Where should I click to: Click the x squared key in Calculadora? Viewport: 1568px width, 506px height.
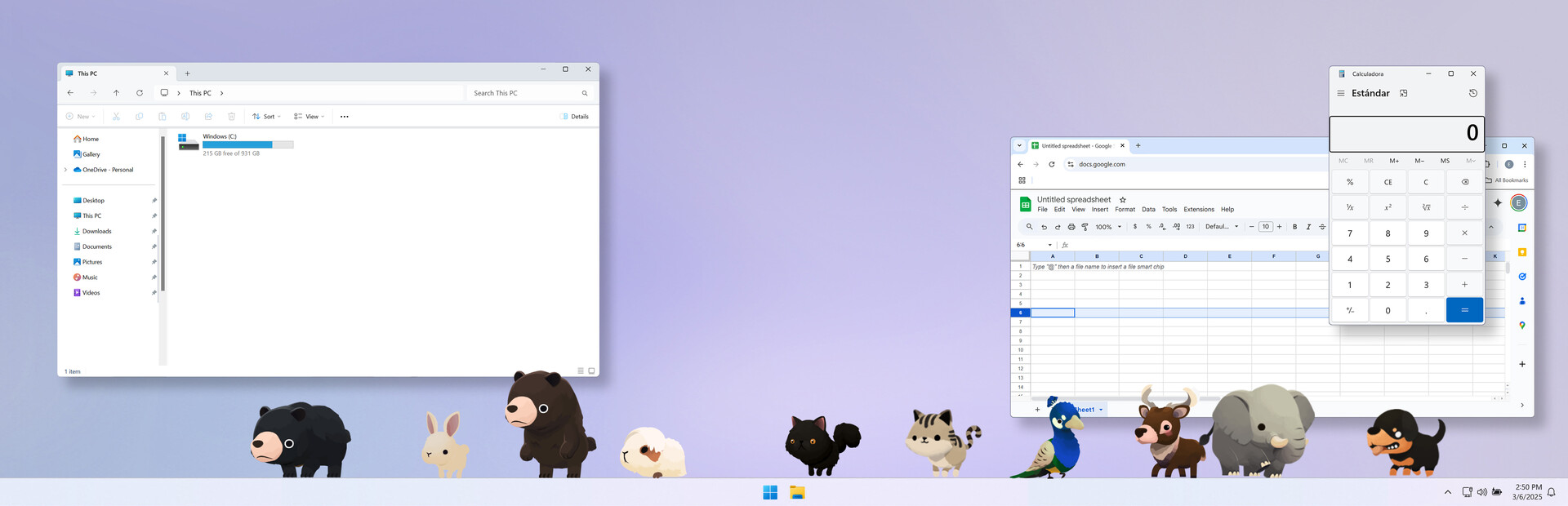coord(1388,207)
